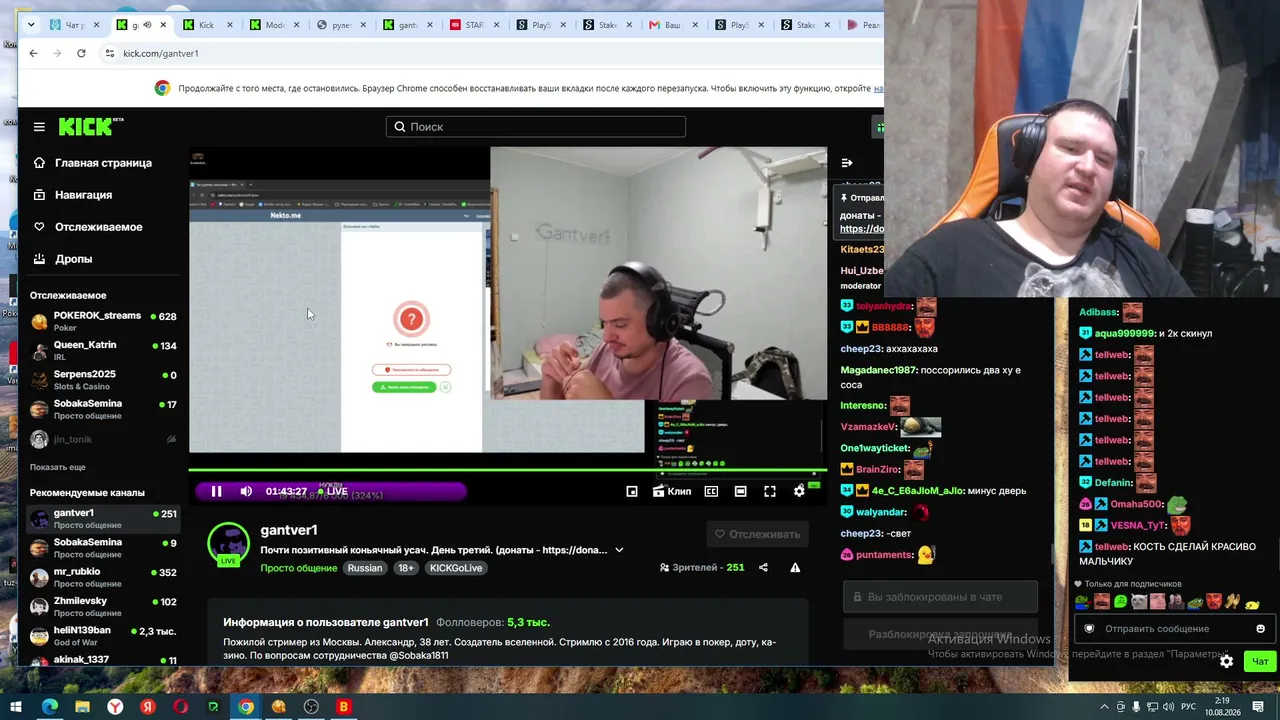1280x720 pixels.
Task: Click the Отправить сообщение input field
Action: click(1172, 629)
